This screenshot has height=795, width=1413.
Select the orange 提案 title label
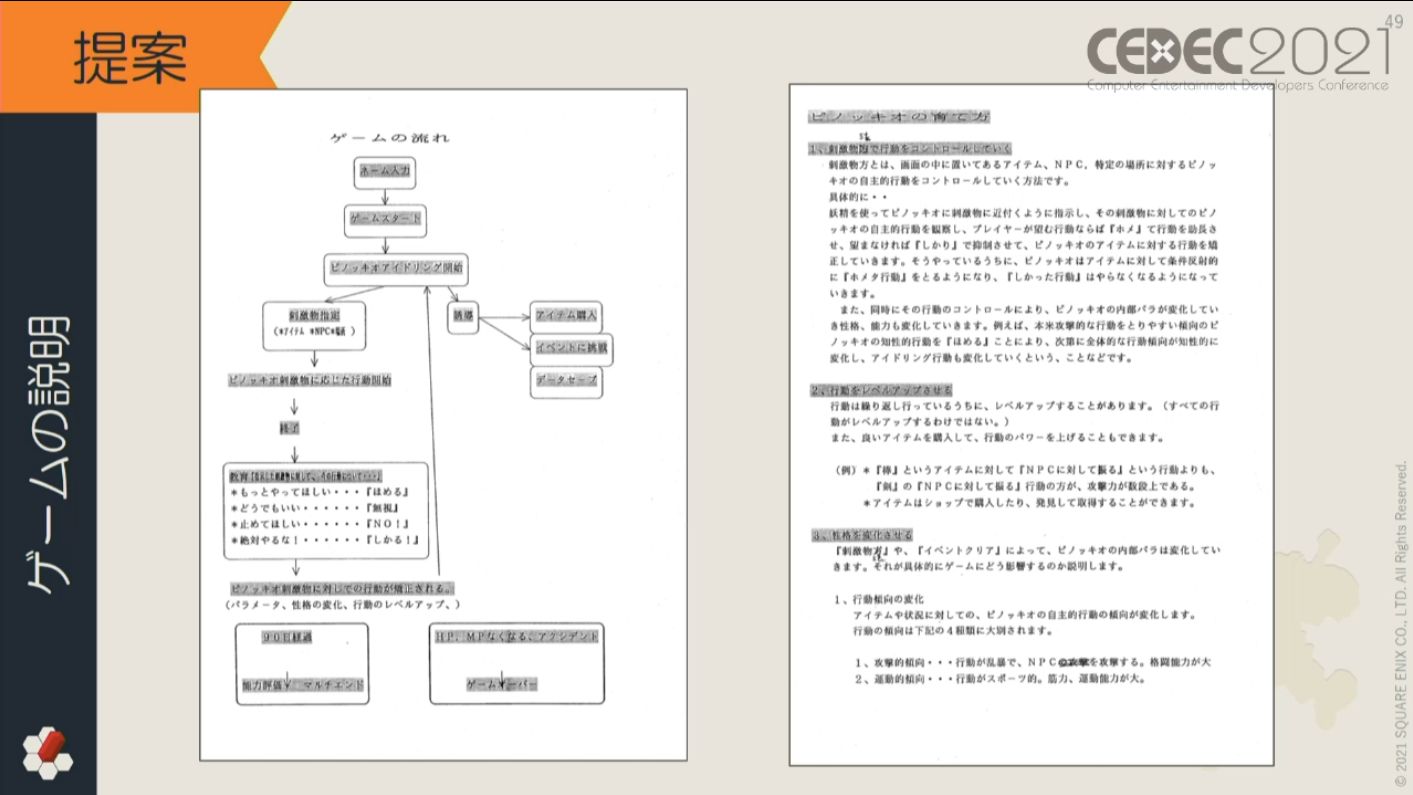(x=130, y=60)
